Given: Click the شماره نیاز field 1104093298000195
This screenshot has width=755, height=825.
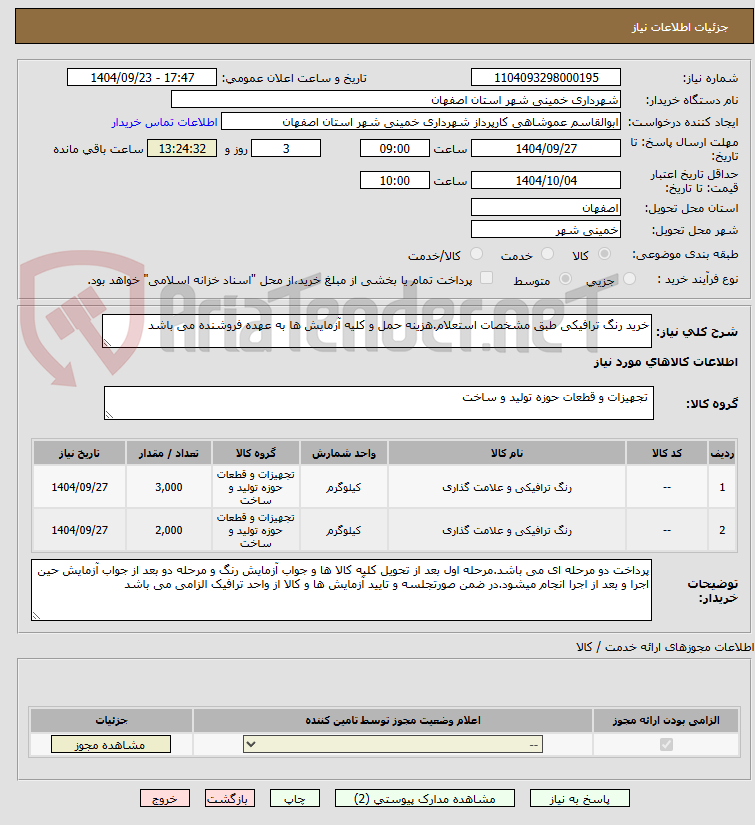Looking at the screenshot, I should (546, 77).
